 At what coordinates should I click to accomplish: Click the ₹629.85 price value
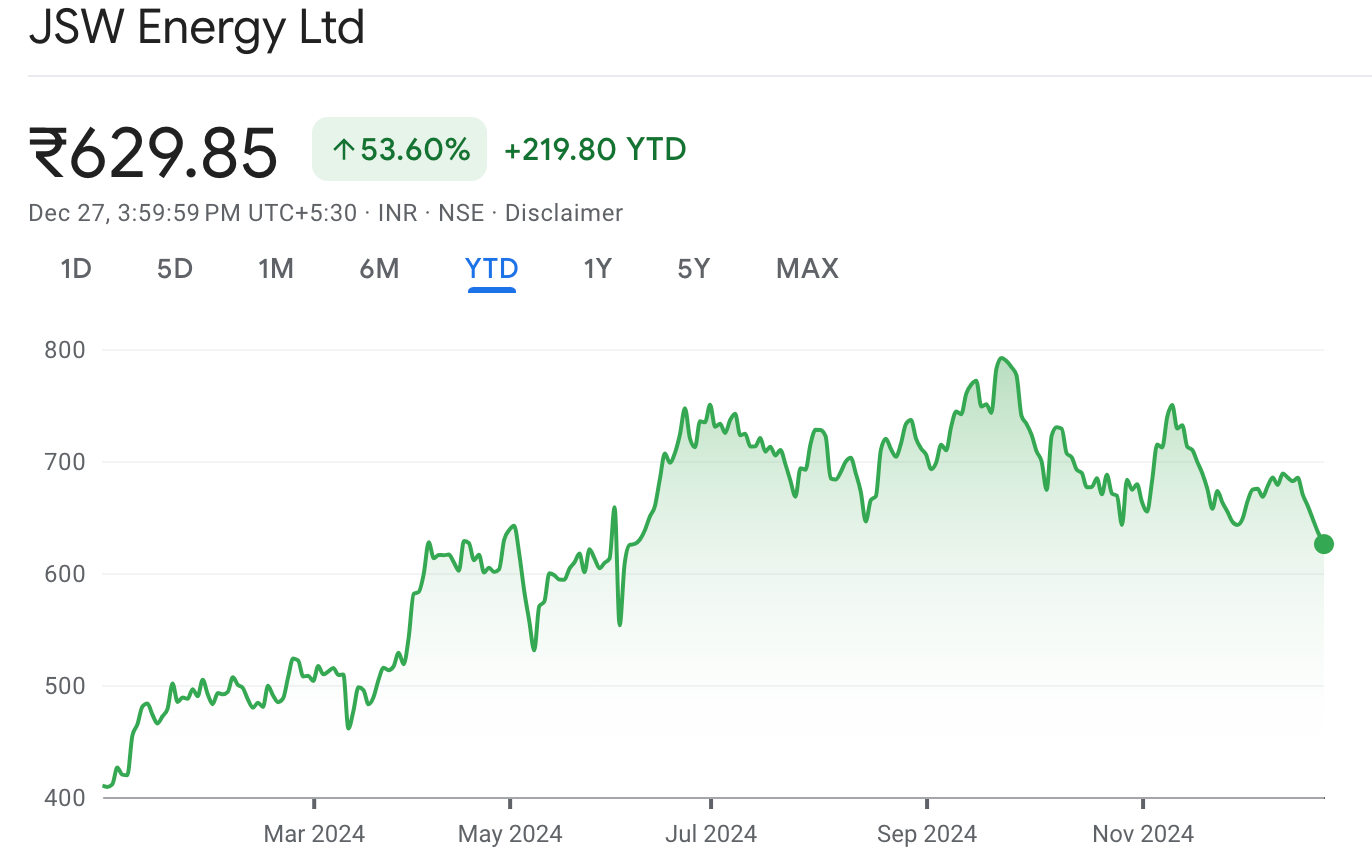point(153,152)
